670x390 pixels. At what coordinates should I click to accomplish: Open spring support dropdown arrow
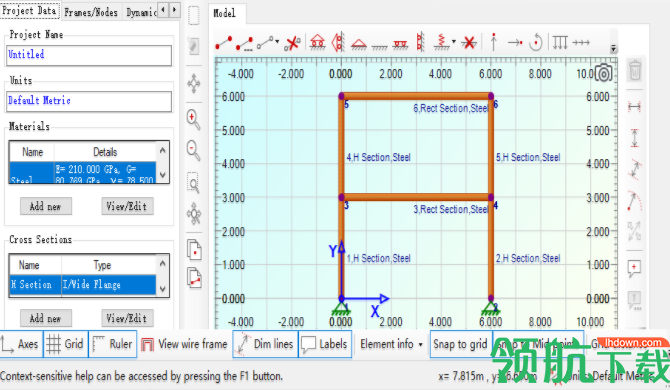pos(454,42)
